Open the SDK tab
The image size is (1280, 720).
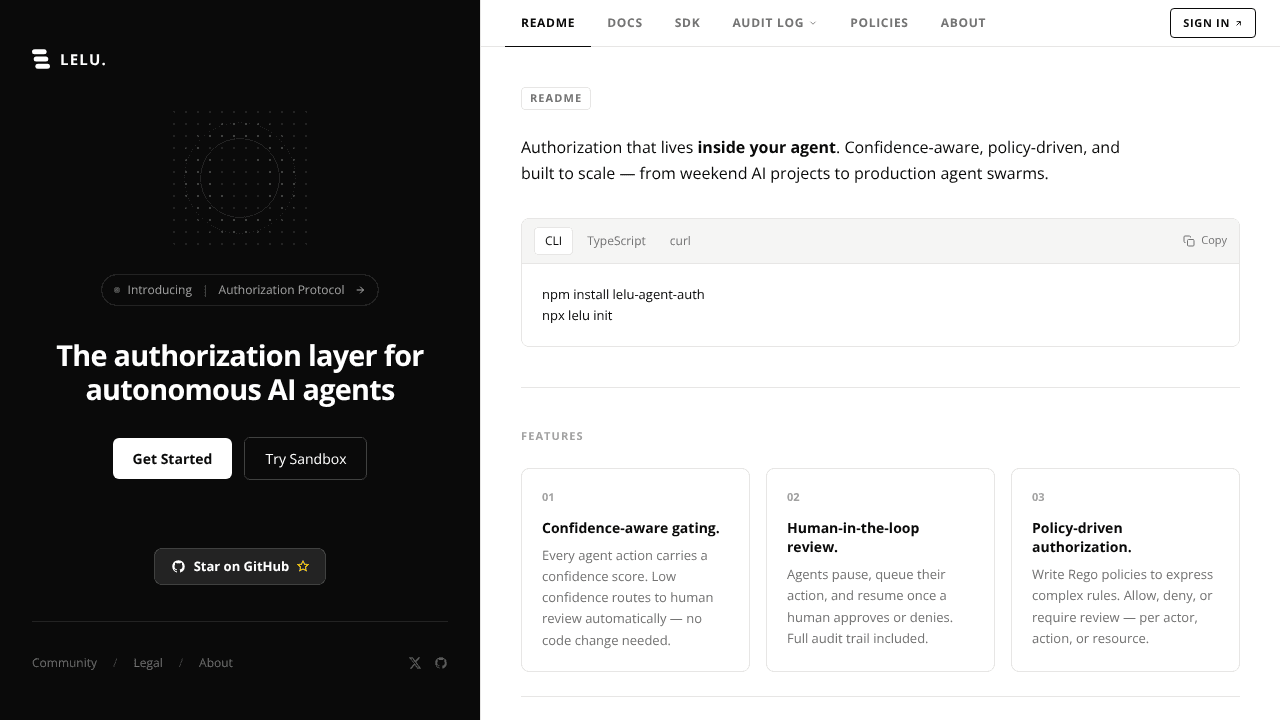[x=688, y=23]
